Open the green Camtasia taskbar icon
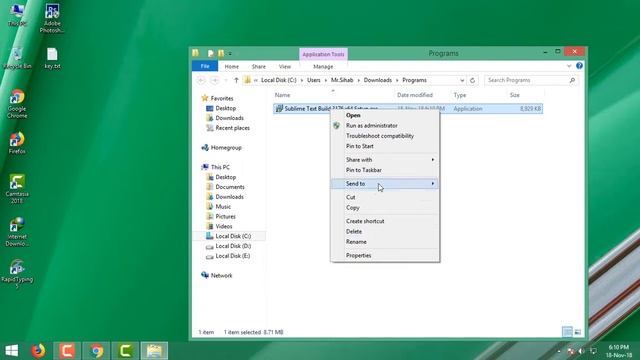The height and width of the screenshot is (360, 640). pyautogui.click(x=125, y=351)
